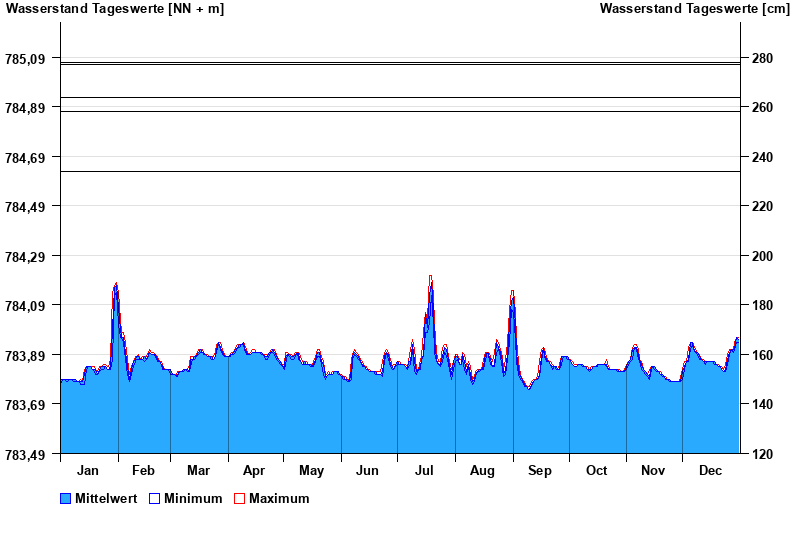800x550 pixels.
Task: Select the Maximum legend label
Action: click(x=279, y=499)
